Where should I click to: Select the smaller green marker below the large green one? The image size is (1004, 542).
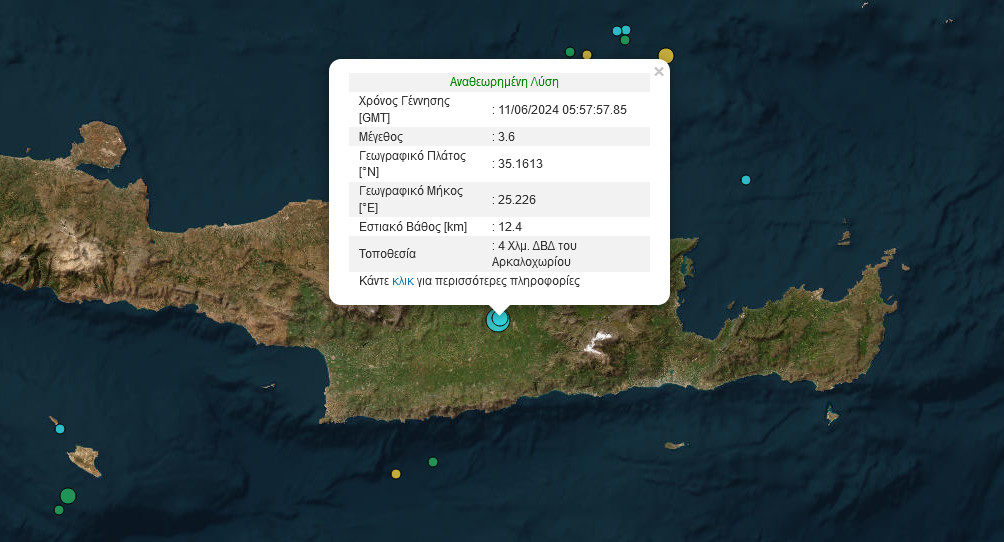pos(59,510)
